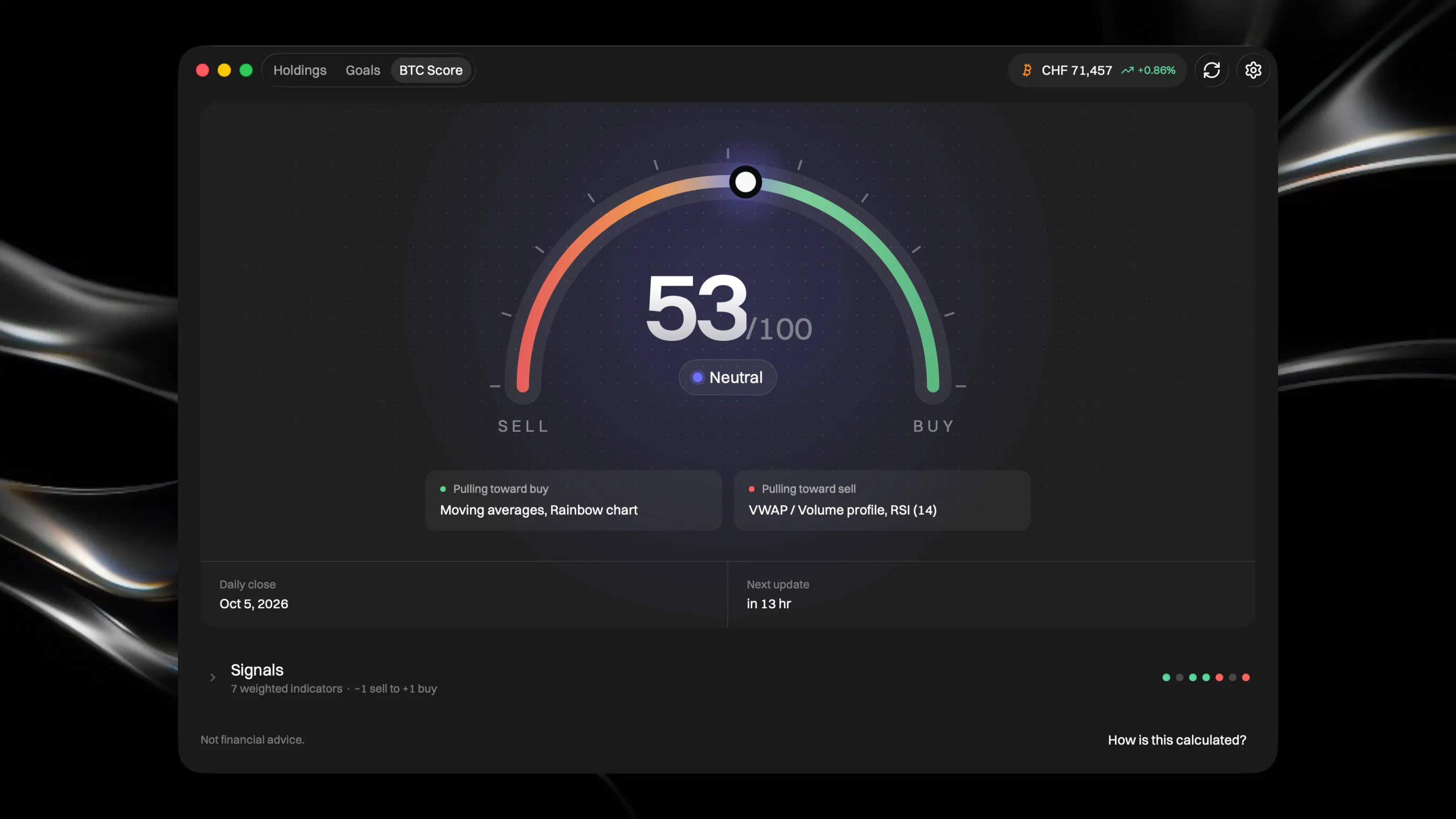Click the /100 score denominator
Viewport: 1456px width, 819px height.
coord(779,329)
